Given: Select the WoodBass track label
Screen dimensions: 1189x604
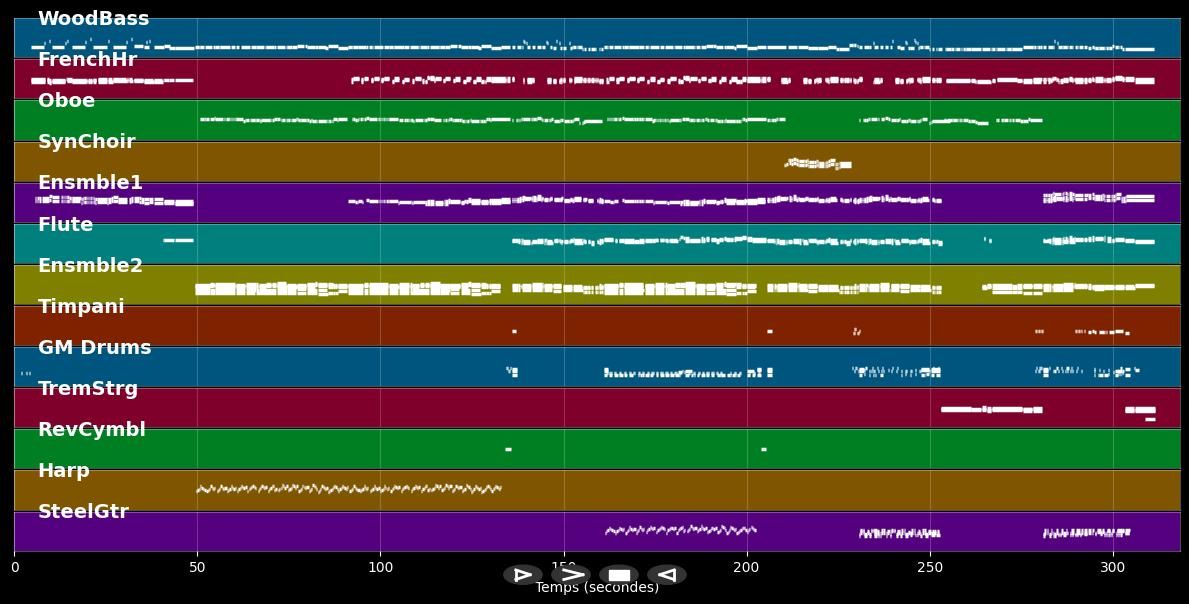Looking at the screenshot, I should pos(93,19).
